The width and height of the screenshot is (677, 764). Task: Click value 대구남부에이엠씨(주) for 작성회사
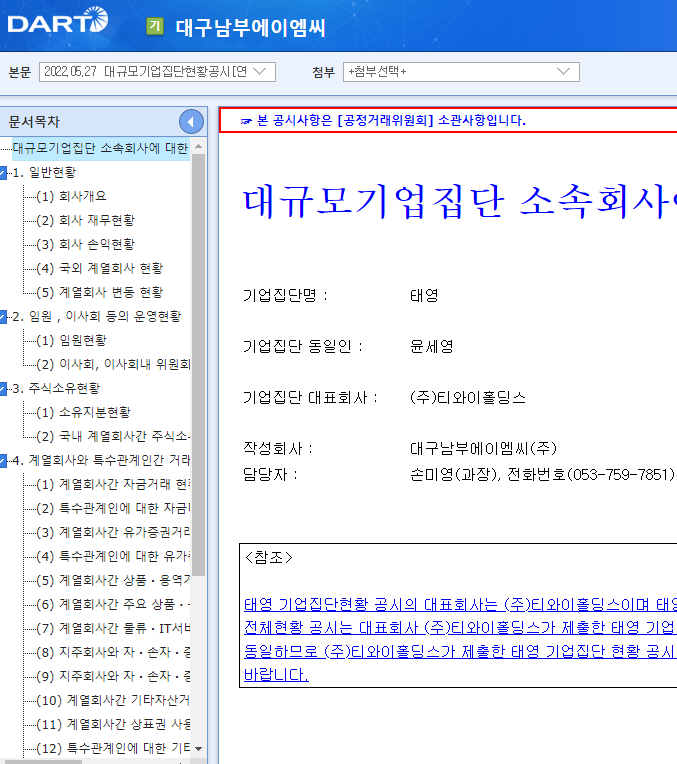coord(483,449)
